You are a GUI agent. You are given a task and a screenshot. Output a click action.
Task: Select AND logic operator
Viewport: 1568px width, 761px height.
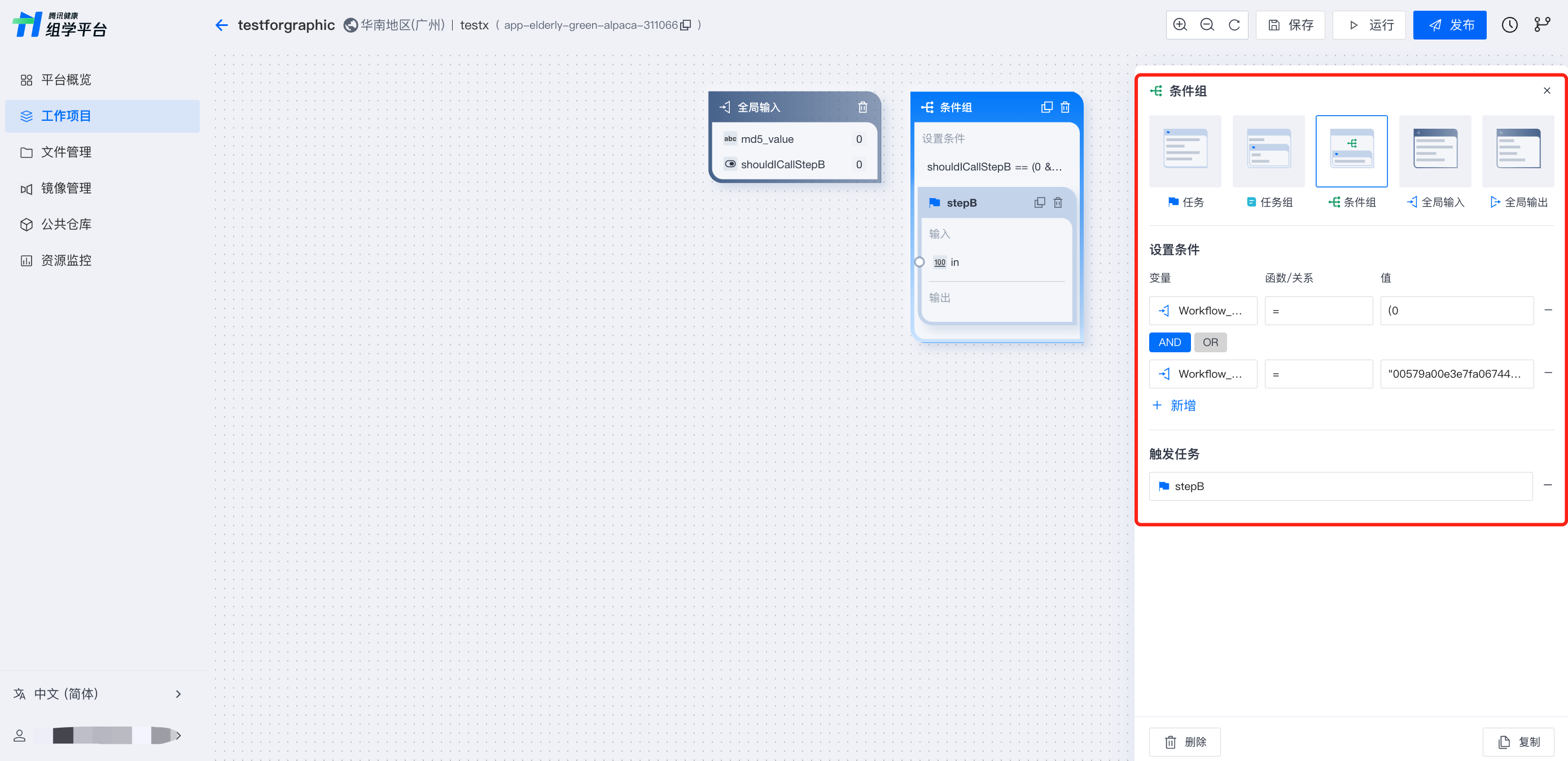[x=1169, y=342]
